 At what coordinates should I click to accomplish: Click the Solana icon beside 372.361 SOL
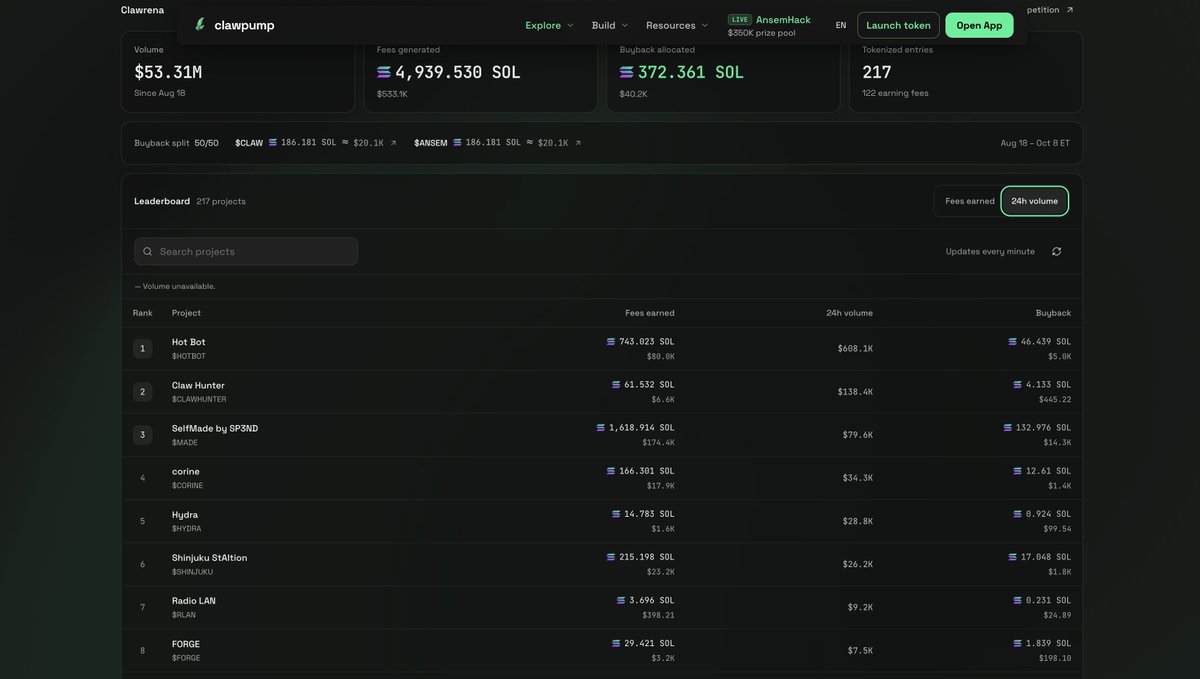pos(627,72)
